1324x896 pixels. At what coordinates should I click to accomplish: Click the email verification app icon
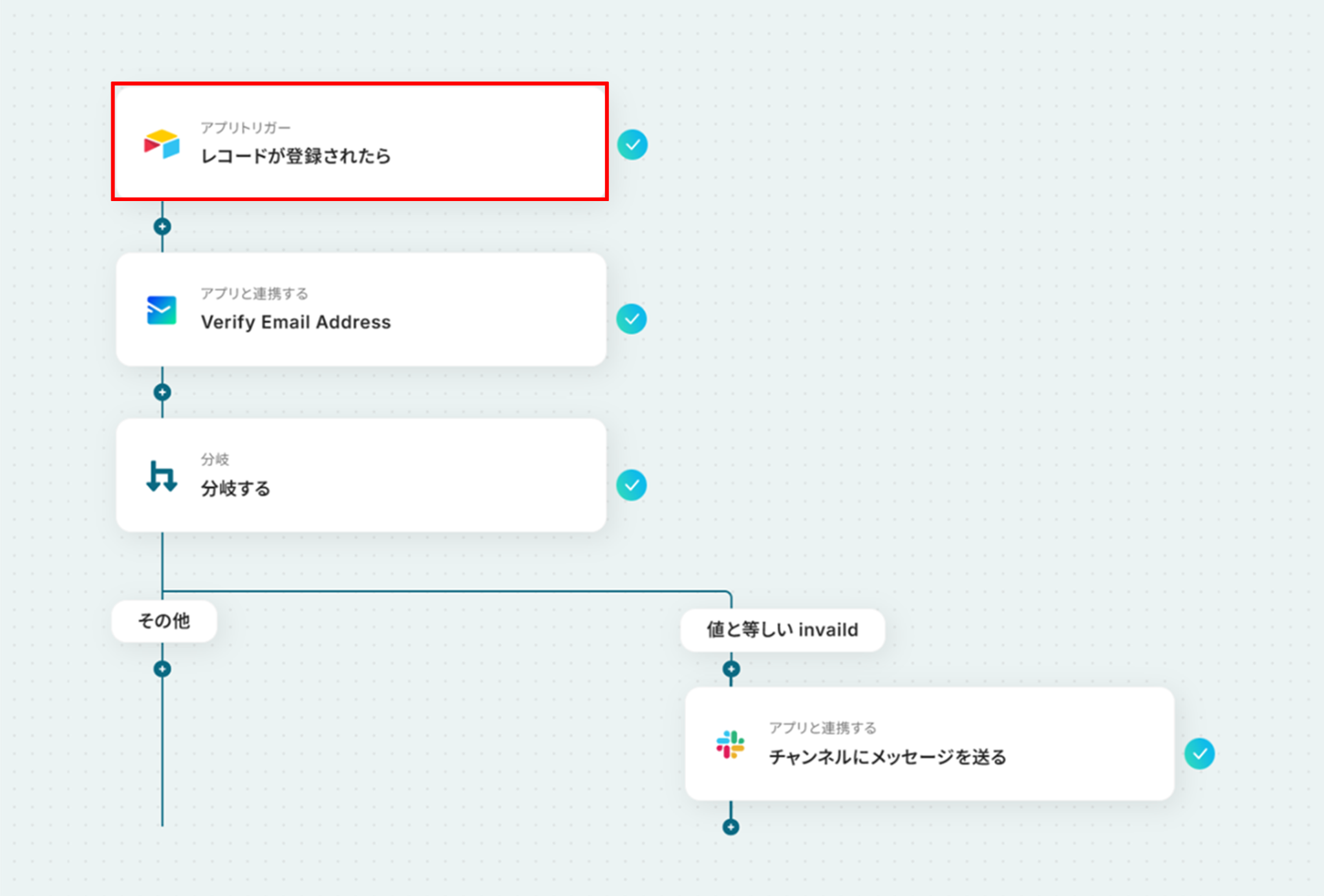(x=162, y=310)
